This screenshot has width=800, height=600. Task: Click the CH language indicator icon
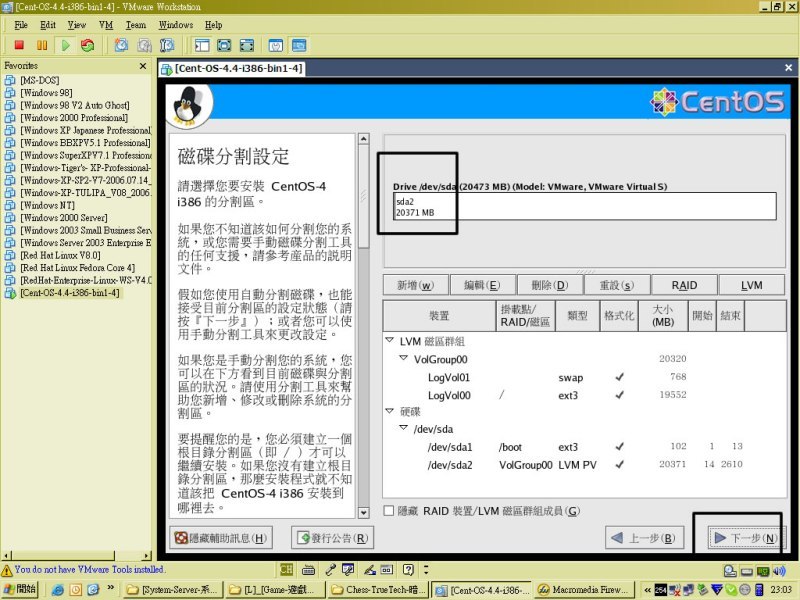click(x=286, y=569)
